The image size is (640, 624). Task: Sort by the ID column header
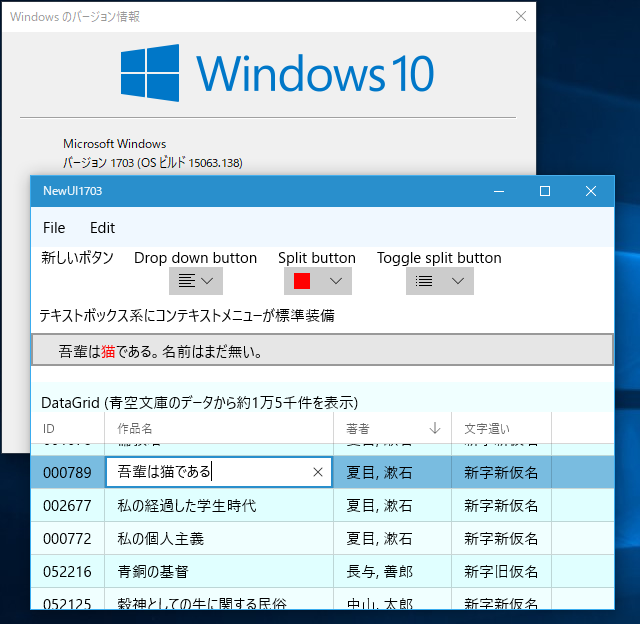68,429
